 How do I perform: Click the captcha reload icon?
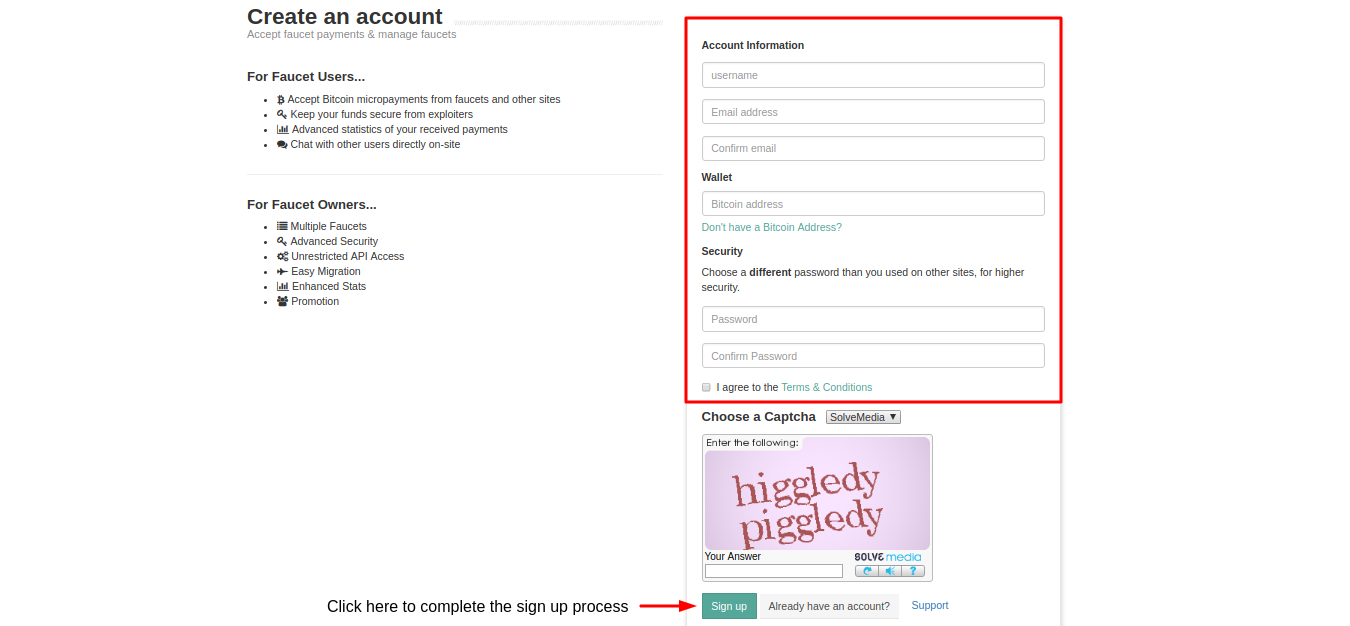point(866,571)
